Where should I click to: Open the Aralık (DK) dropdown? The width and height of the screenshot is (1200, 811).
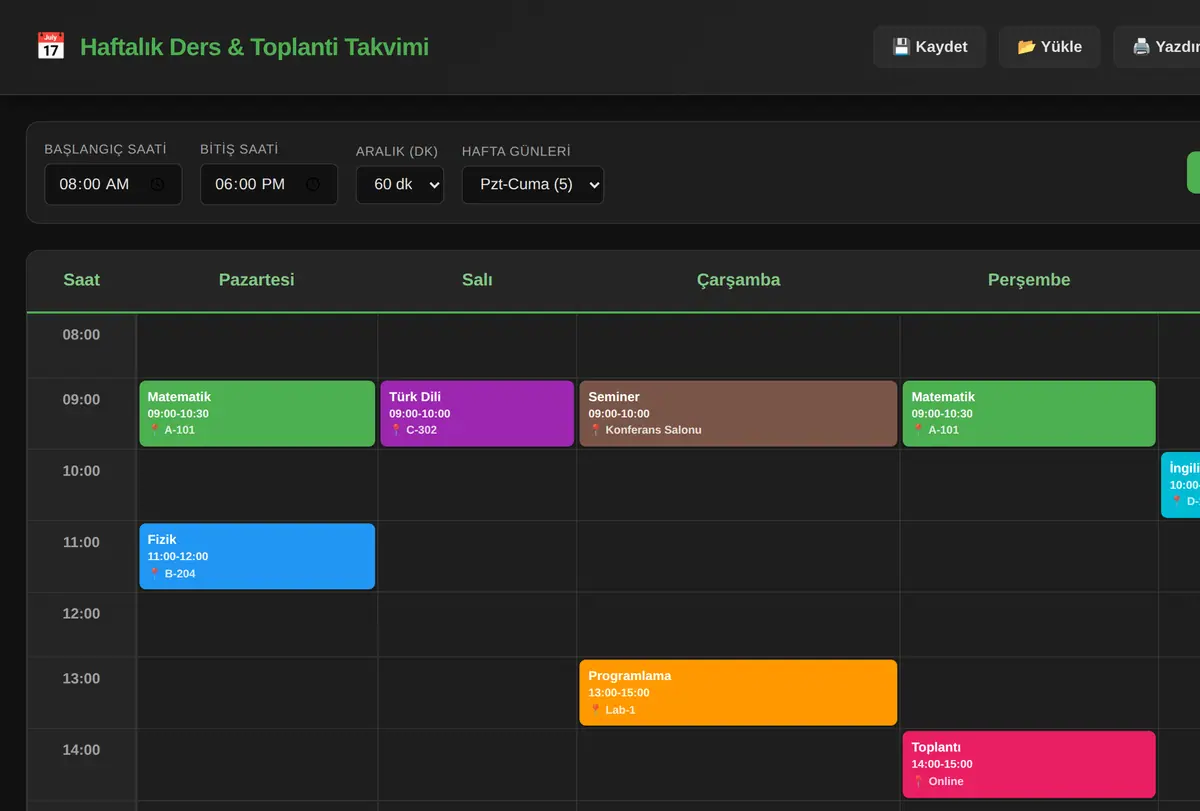click(400, 185)
